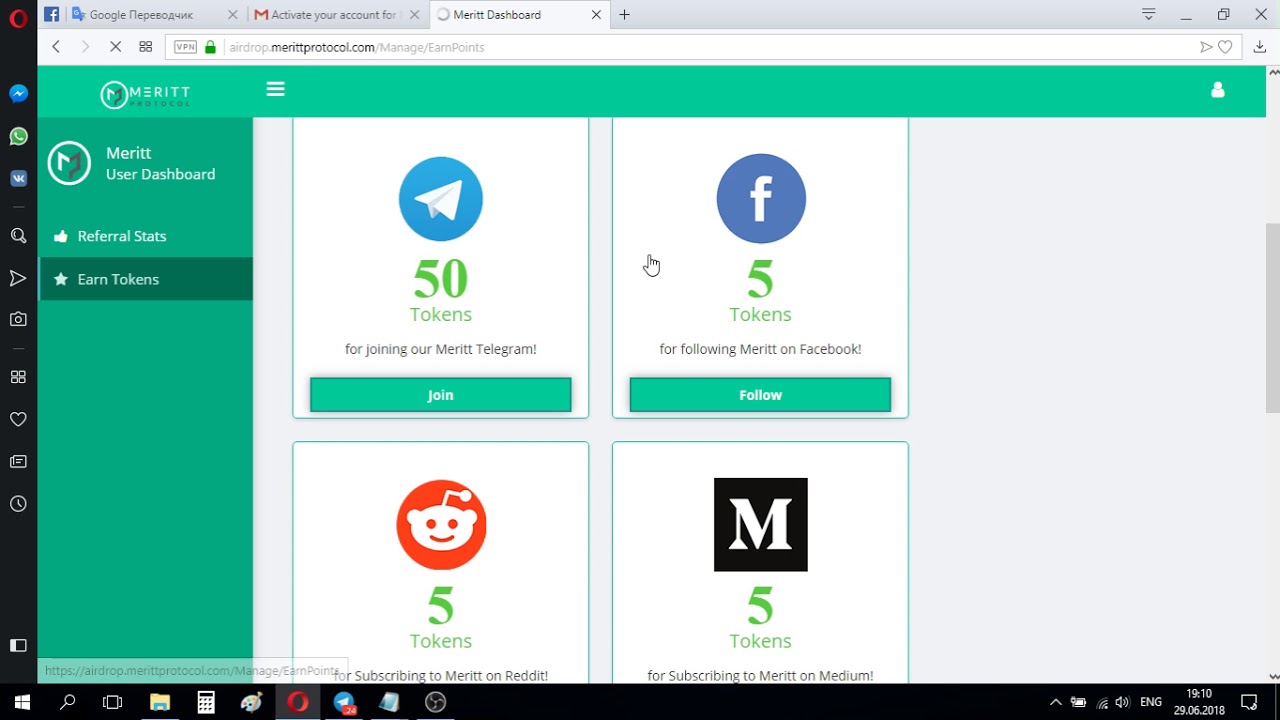Toggle the hamburger sidebar menu
1280x720 pixels.
tap(276, 89)
